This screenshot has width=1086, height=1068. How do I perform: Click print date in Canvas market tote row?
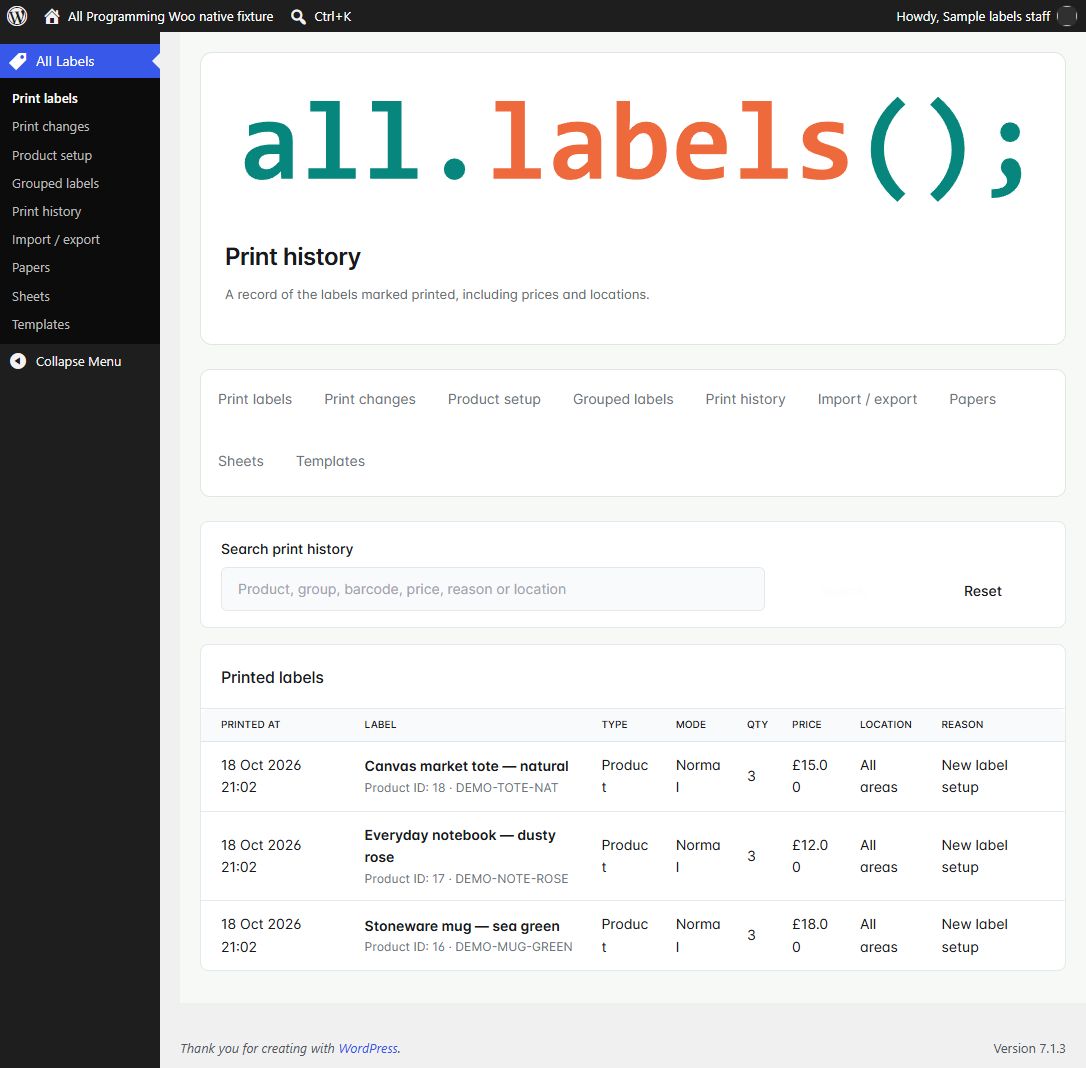(x=261, y=776)
